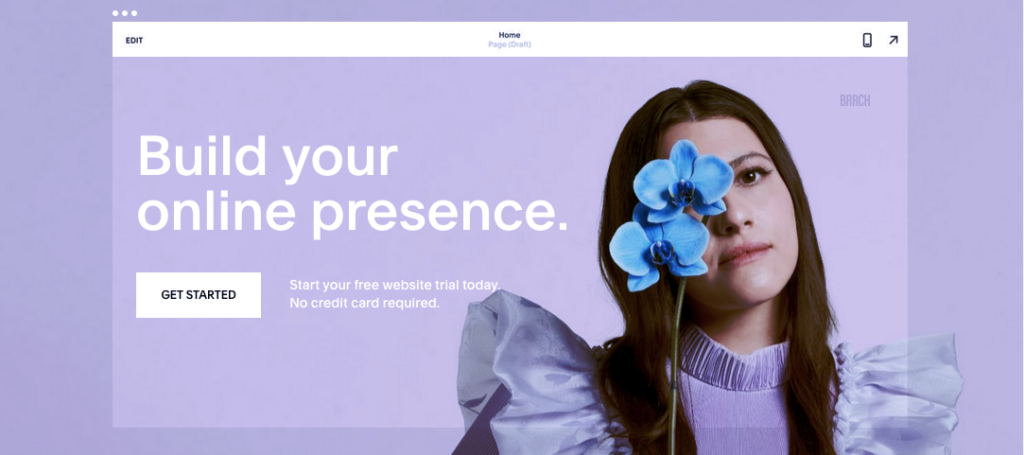Image resolution: width=1024 pixels, height=455 pixels.
Task: Select the "online presence." headline line
Action: [353, 212]
